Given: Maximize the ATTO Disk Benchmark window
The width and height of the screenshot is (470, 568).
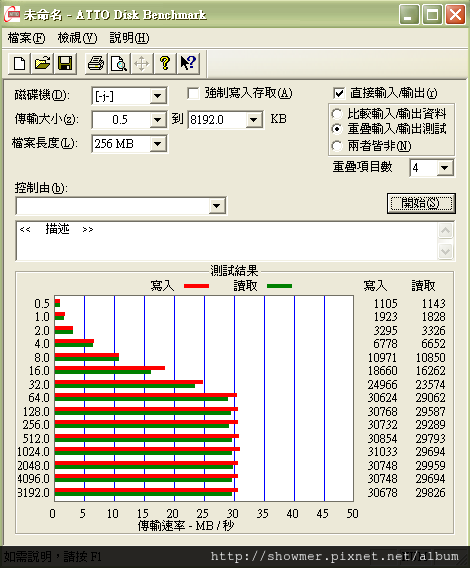Looking at the screenshot, I should (432, 14).
